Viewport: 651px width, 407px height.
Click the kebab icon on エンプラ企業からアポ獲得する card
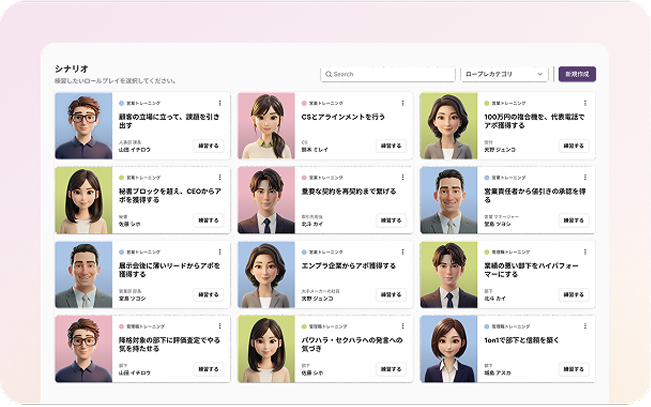(404, 252)
